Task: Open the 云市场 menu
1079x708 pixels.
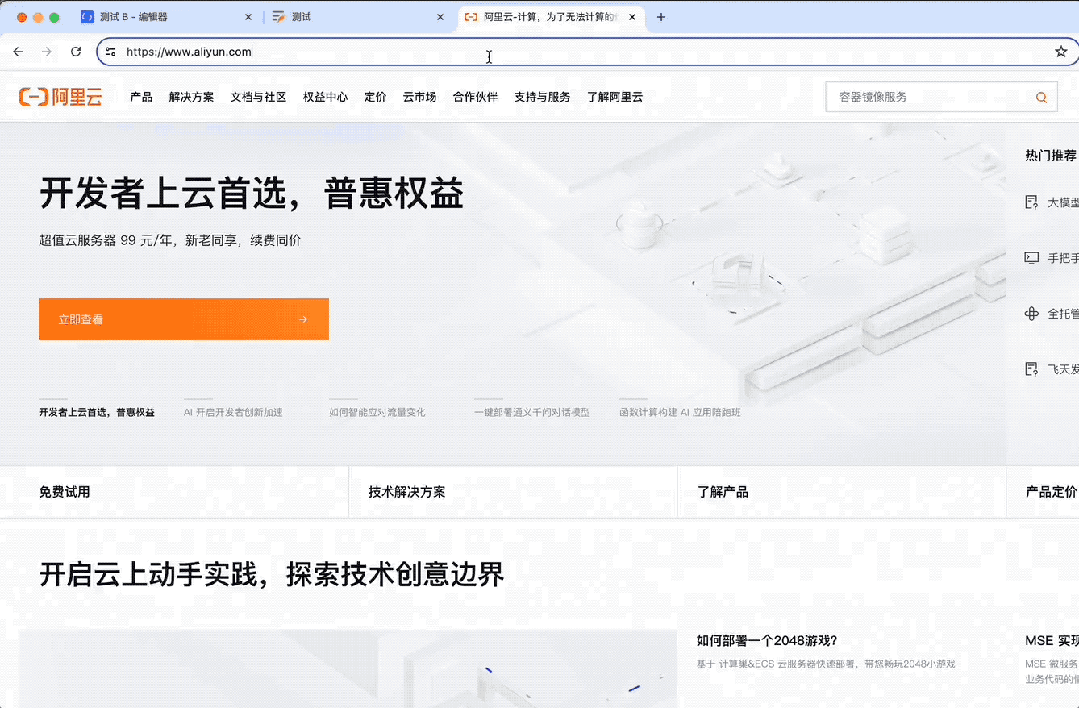Action: [x=419, y=97]
